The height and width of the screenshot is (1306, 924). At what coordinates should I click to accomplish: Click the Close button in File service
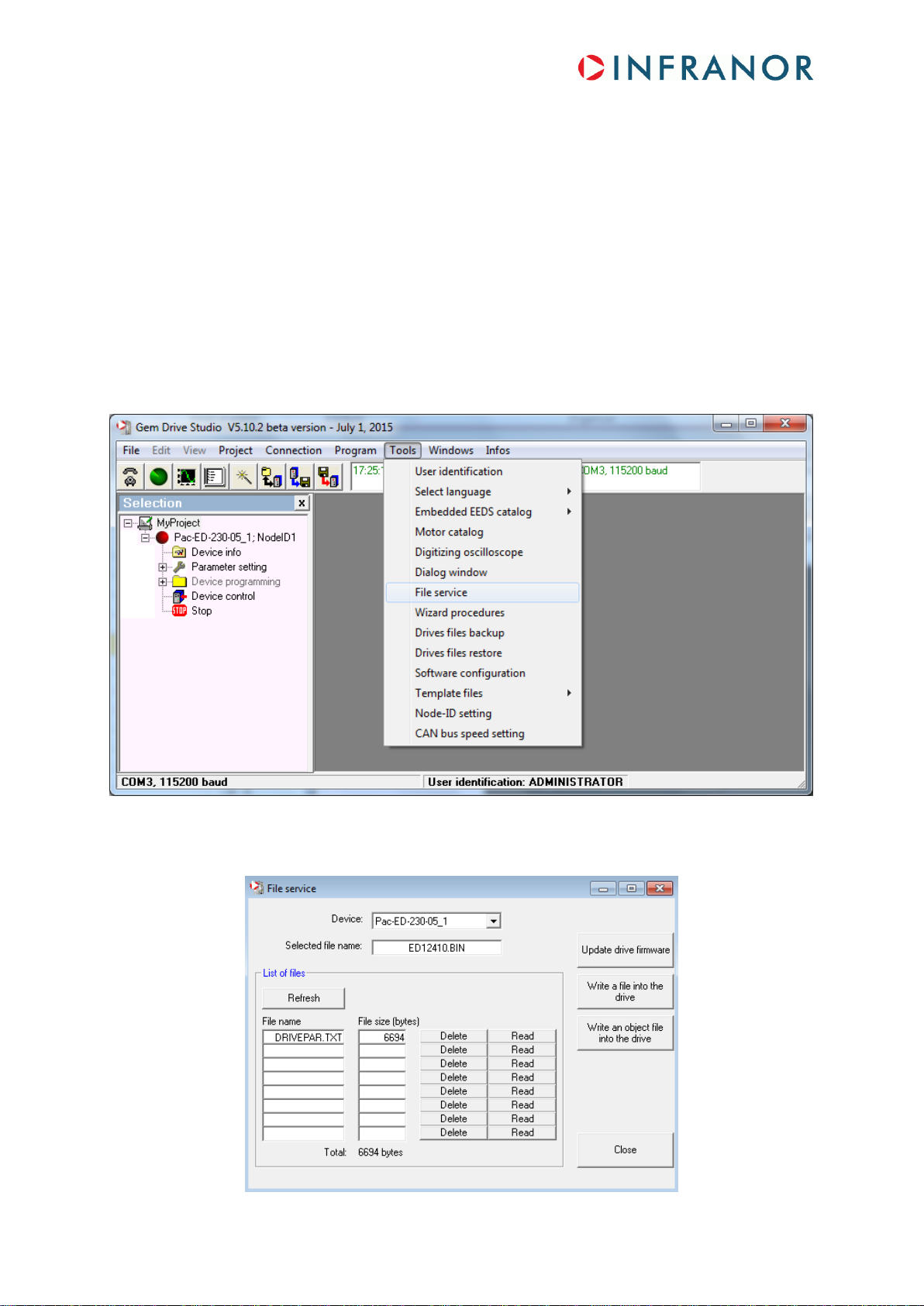click(625, 1149)
